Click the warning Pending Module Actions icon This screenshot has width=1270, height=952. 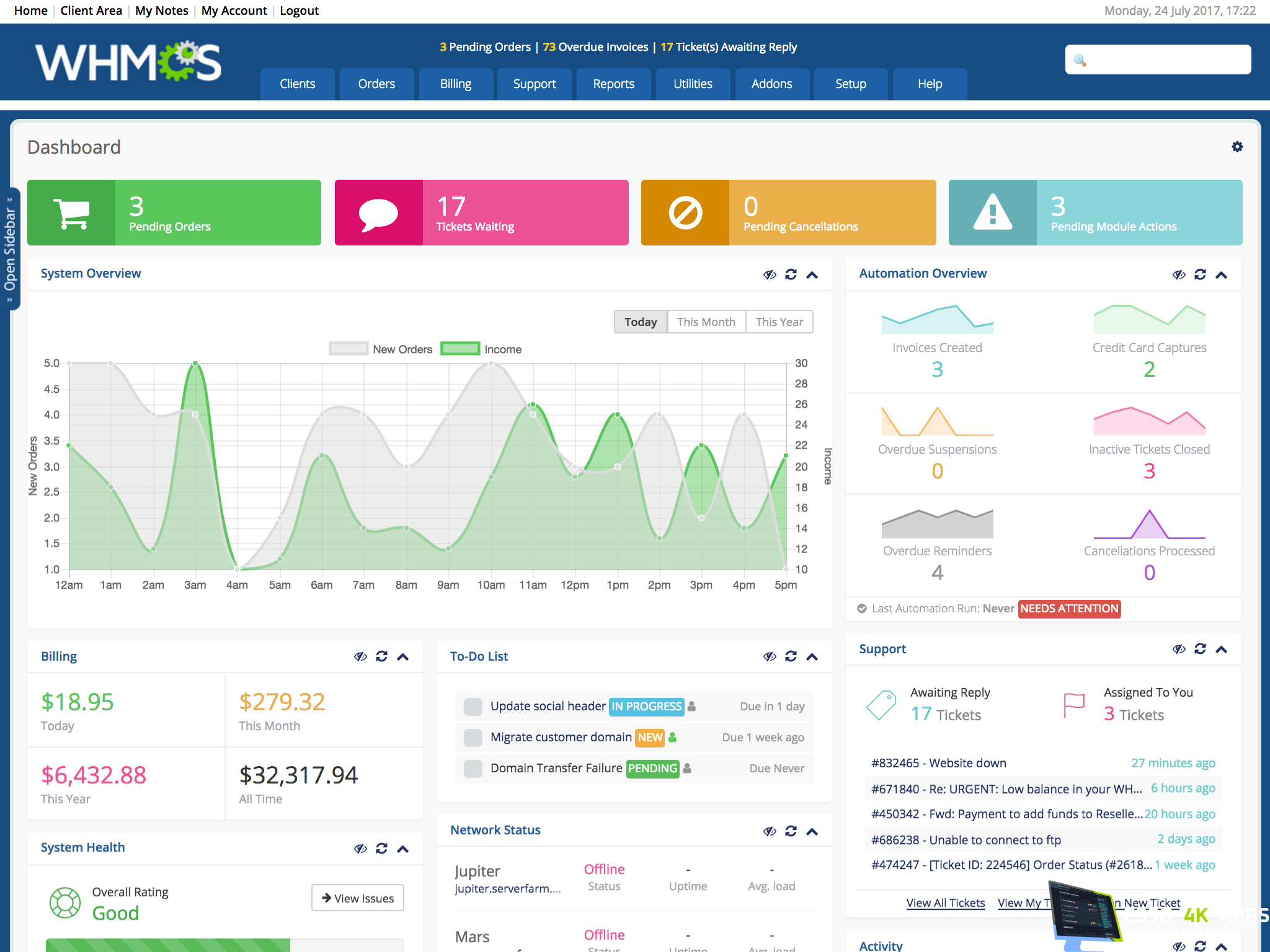(x=992, y=213)
